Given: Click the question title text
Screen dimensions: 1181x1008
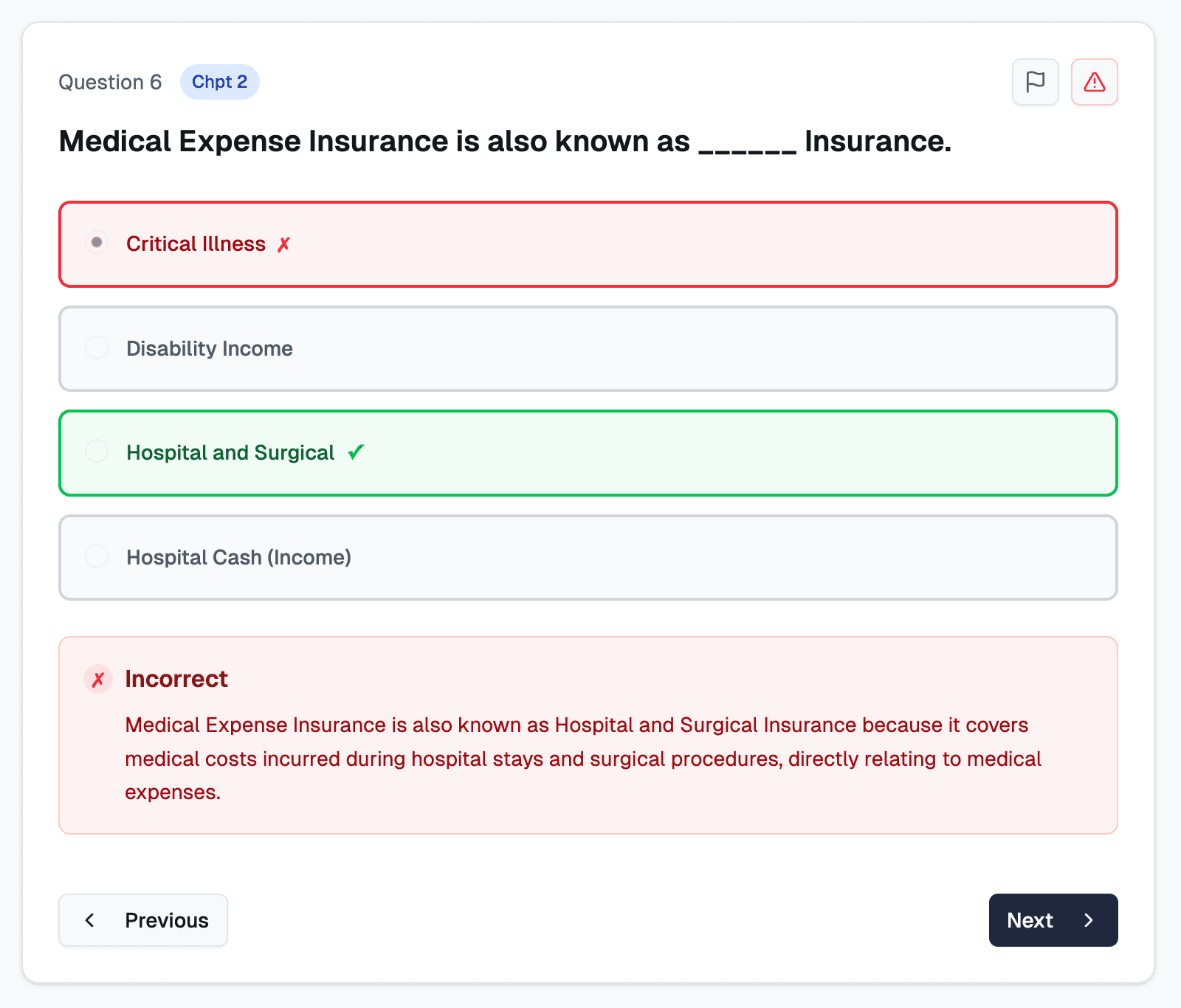Looking at the screenshot, I should point(506,141).
